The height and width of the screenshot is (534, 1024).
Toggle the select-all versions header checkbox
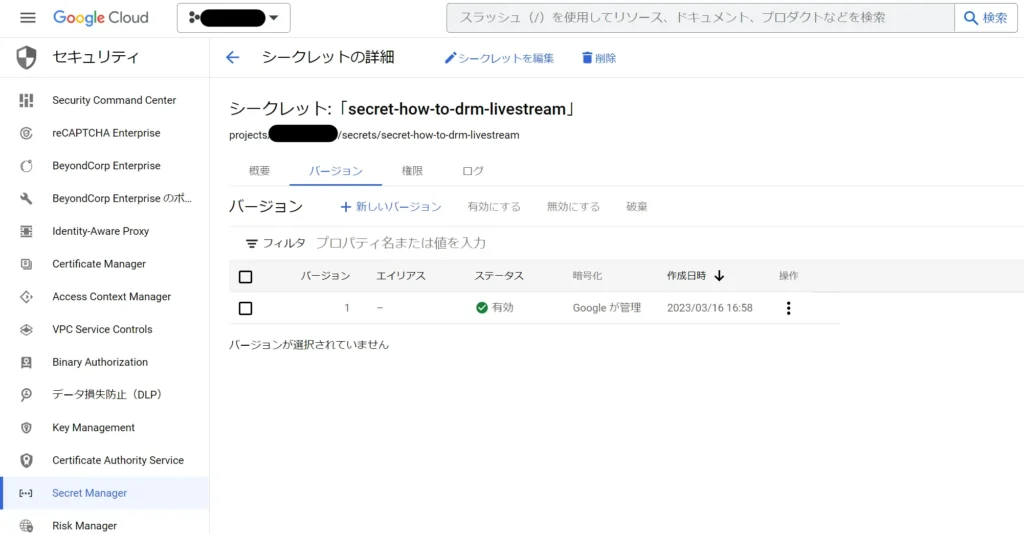[246, 277]
